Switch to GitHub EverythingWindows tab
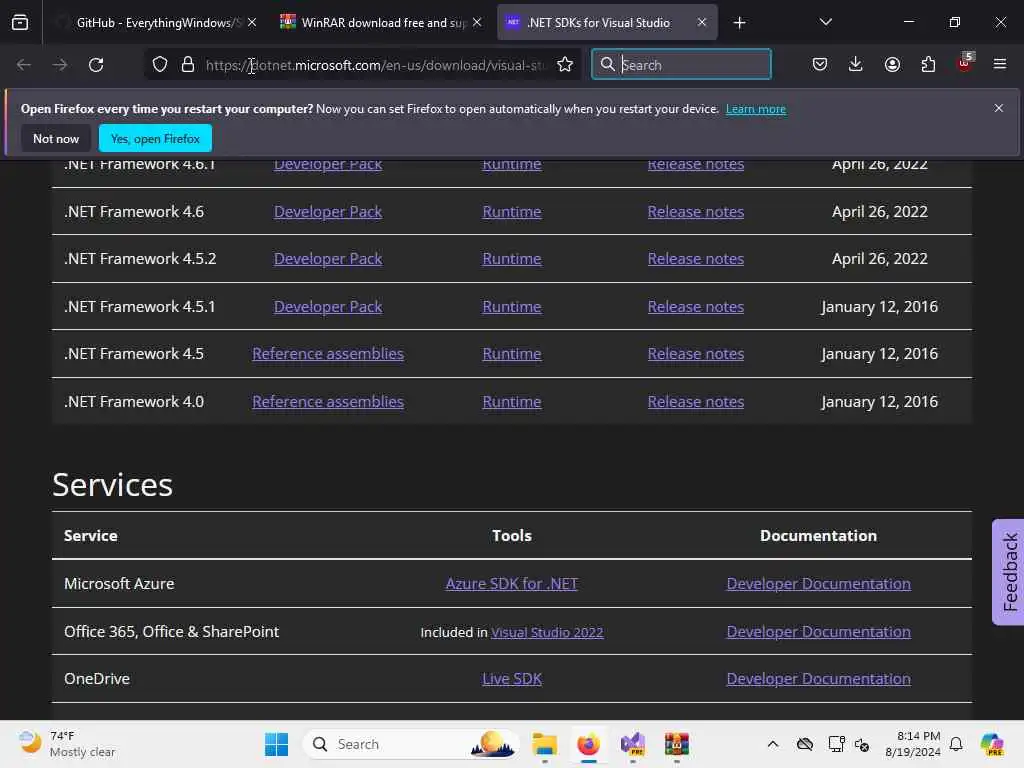1024x768 pixels. point(152,23)
